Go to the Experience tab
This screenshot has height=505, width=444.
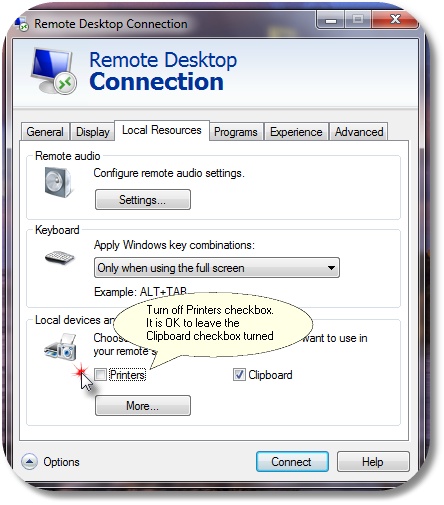(296, 132)
